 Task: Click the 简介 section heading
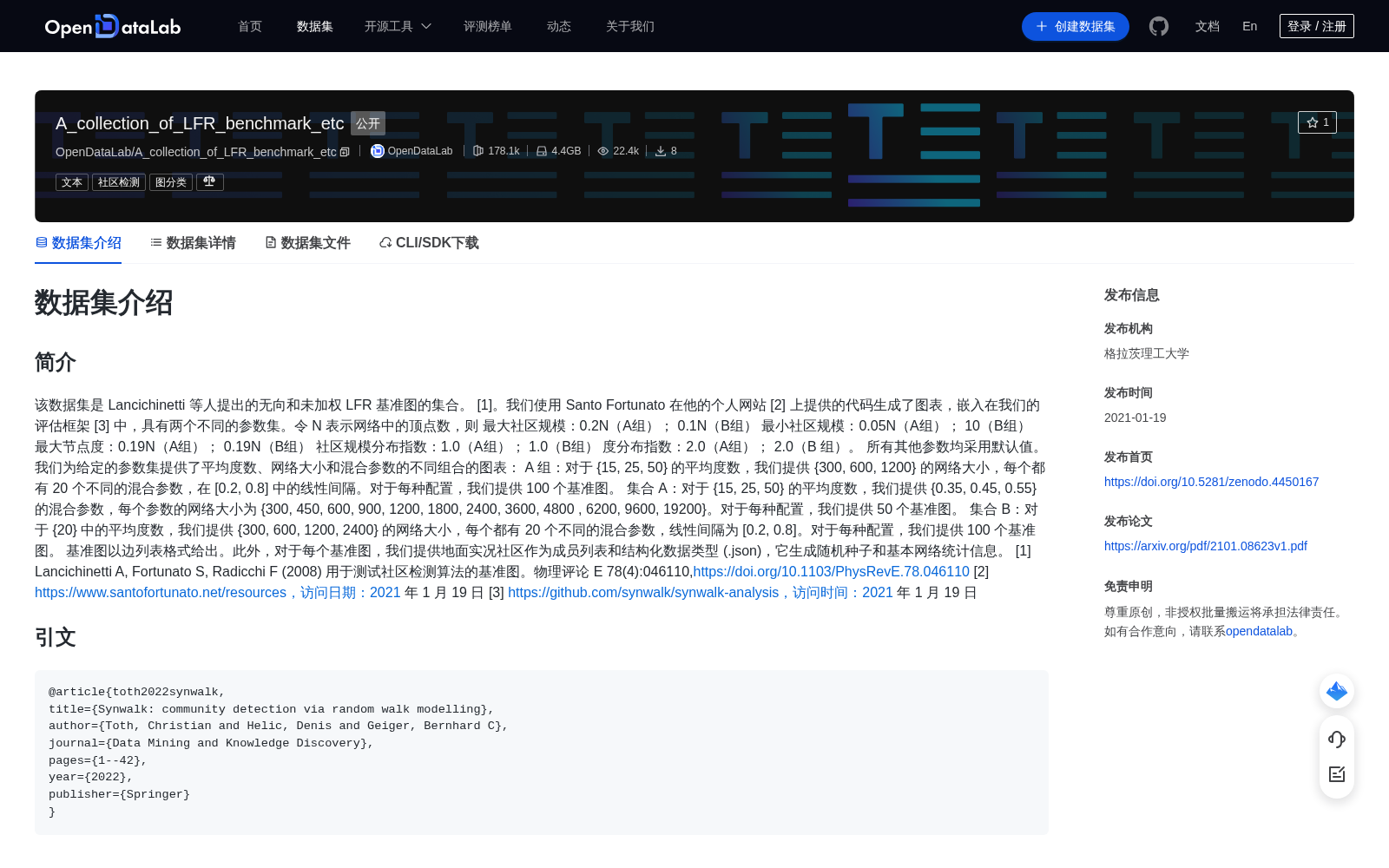56,362
